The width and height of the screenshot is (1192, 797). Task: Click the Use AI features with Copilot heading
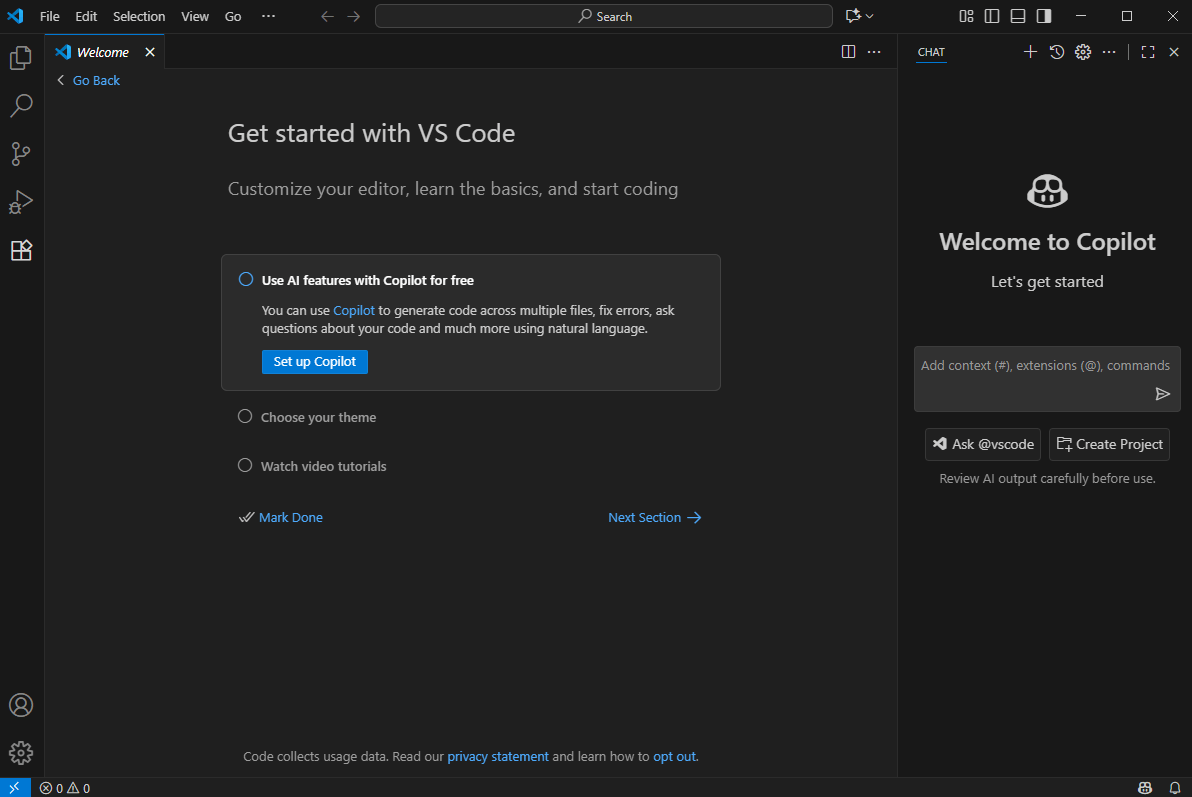pyautogui.click(x=368, y=281)
